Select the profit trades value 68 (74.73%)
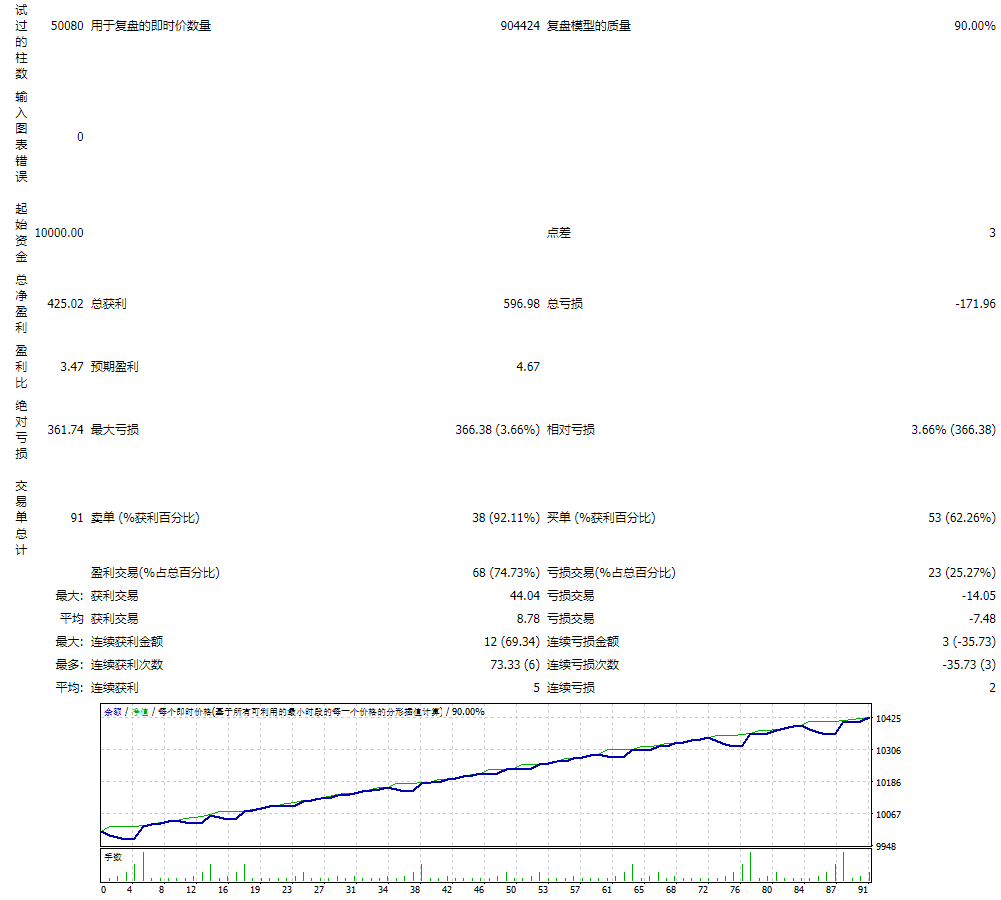 click(506, 573)
